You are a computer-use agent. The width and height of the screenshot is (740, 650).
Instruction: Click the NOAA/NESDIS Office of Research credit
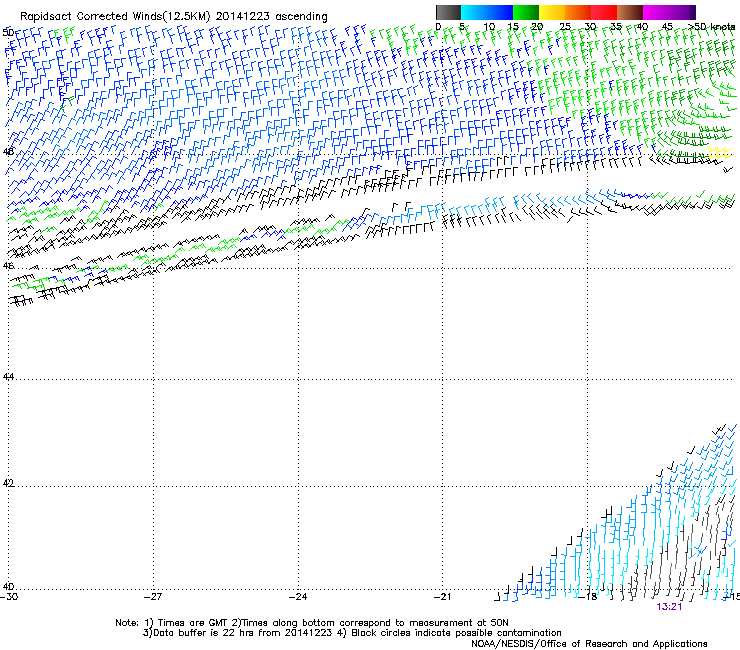point(589,644)
